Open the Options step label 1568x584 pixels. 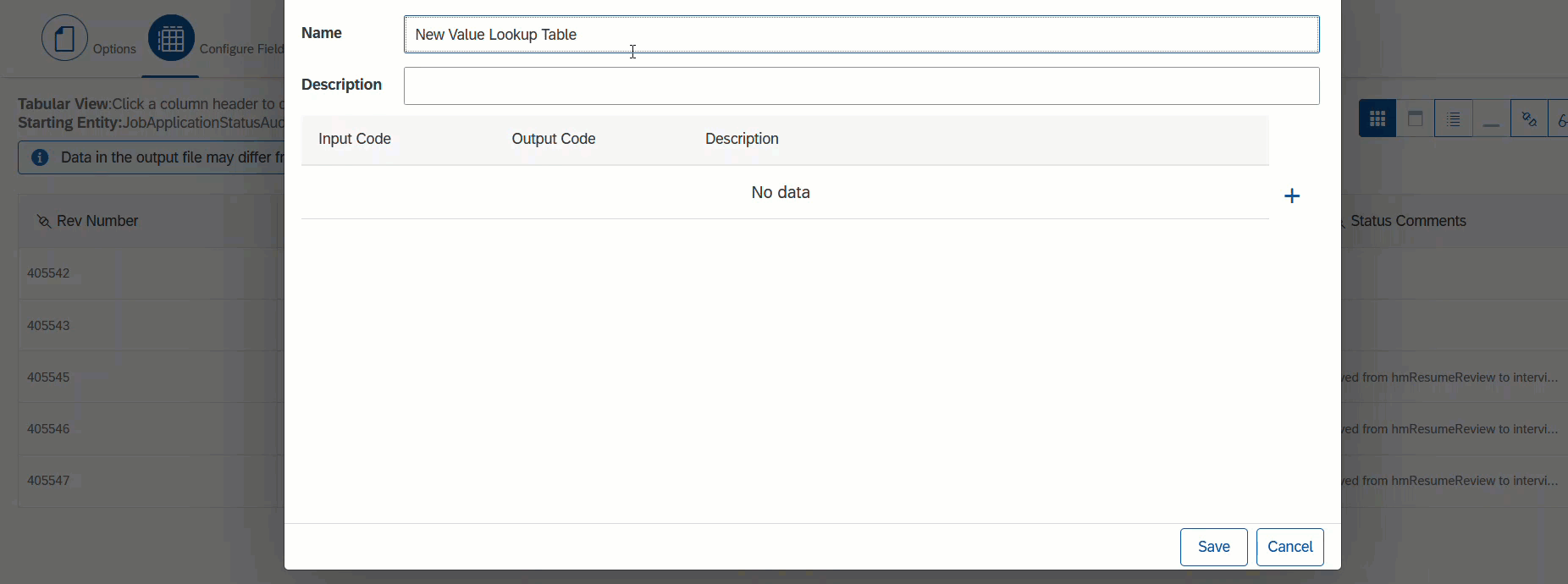(x=114, y=49)
